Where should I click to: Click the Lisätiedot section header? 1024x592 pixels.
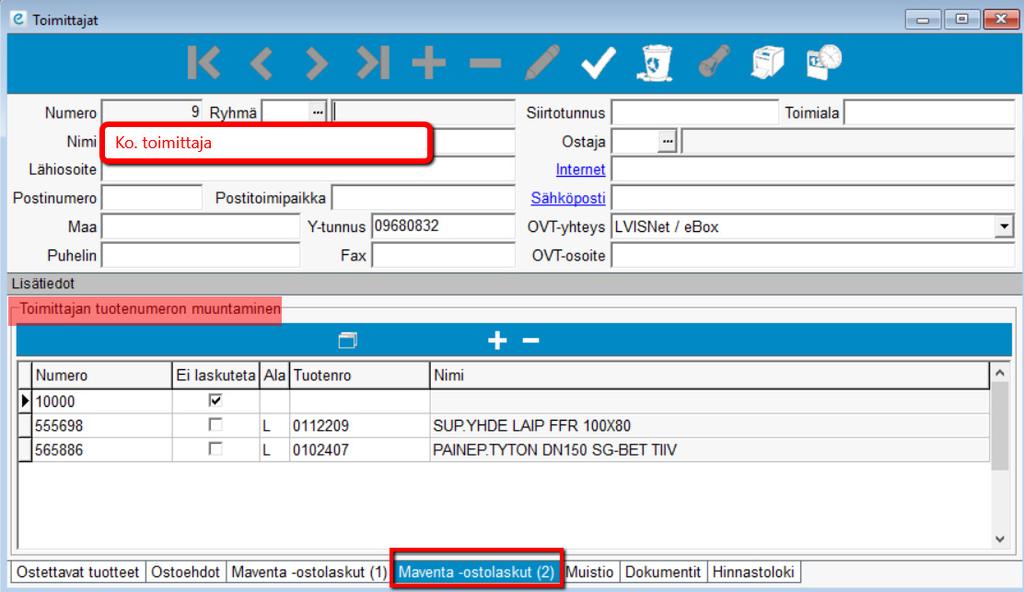coord(515,284)
